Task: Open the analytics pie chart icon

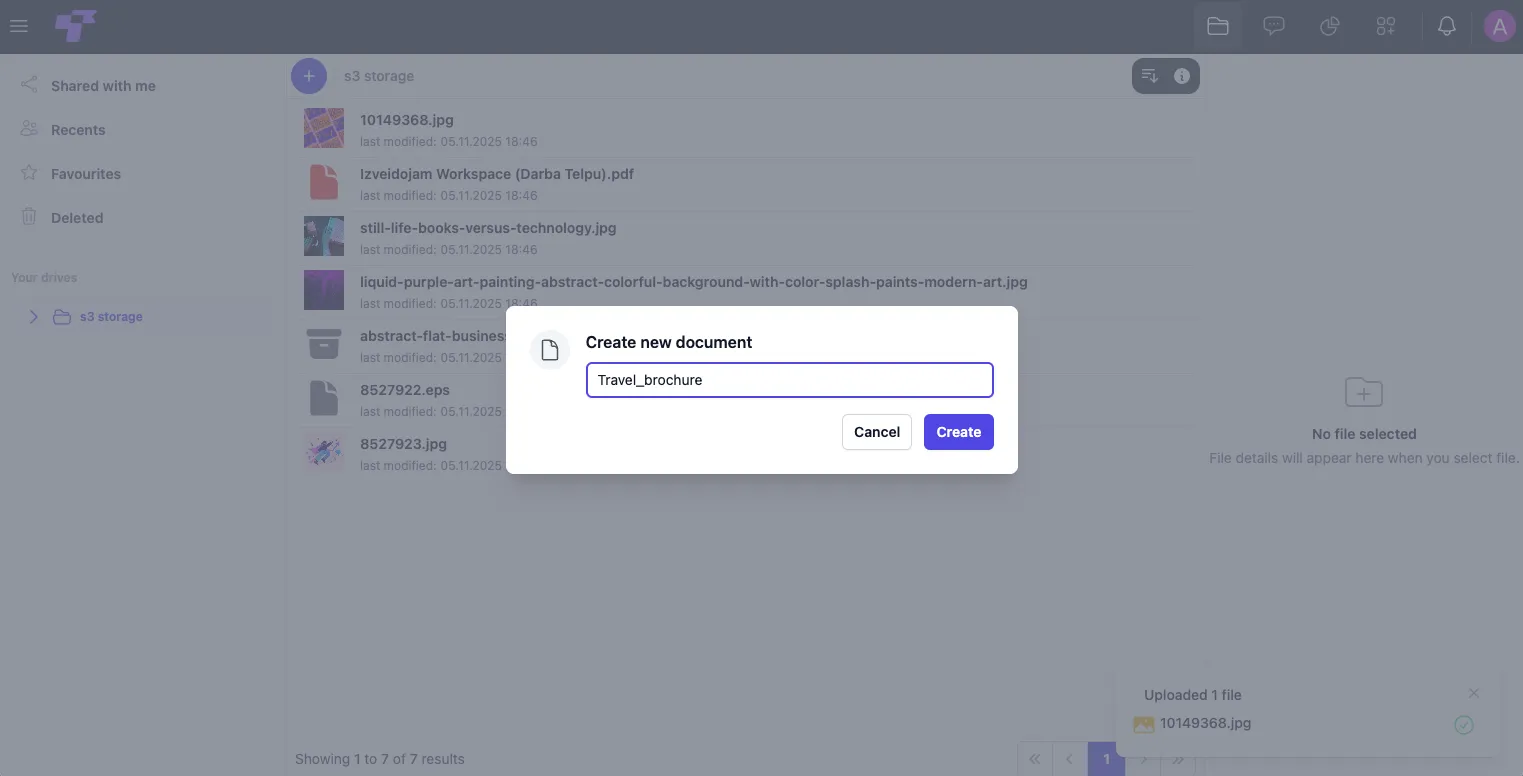Action: coord(1329,27)
